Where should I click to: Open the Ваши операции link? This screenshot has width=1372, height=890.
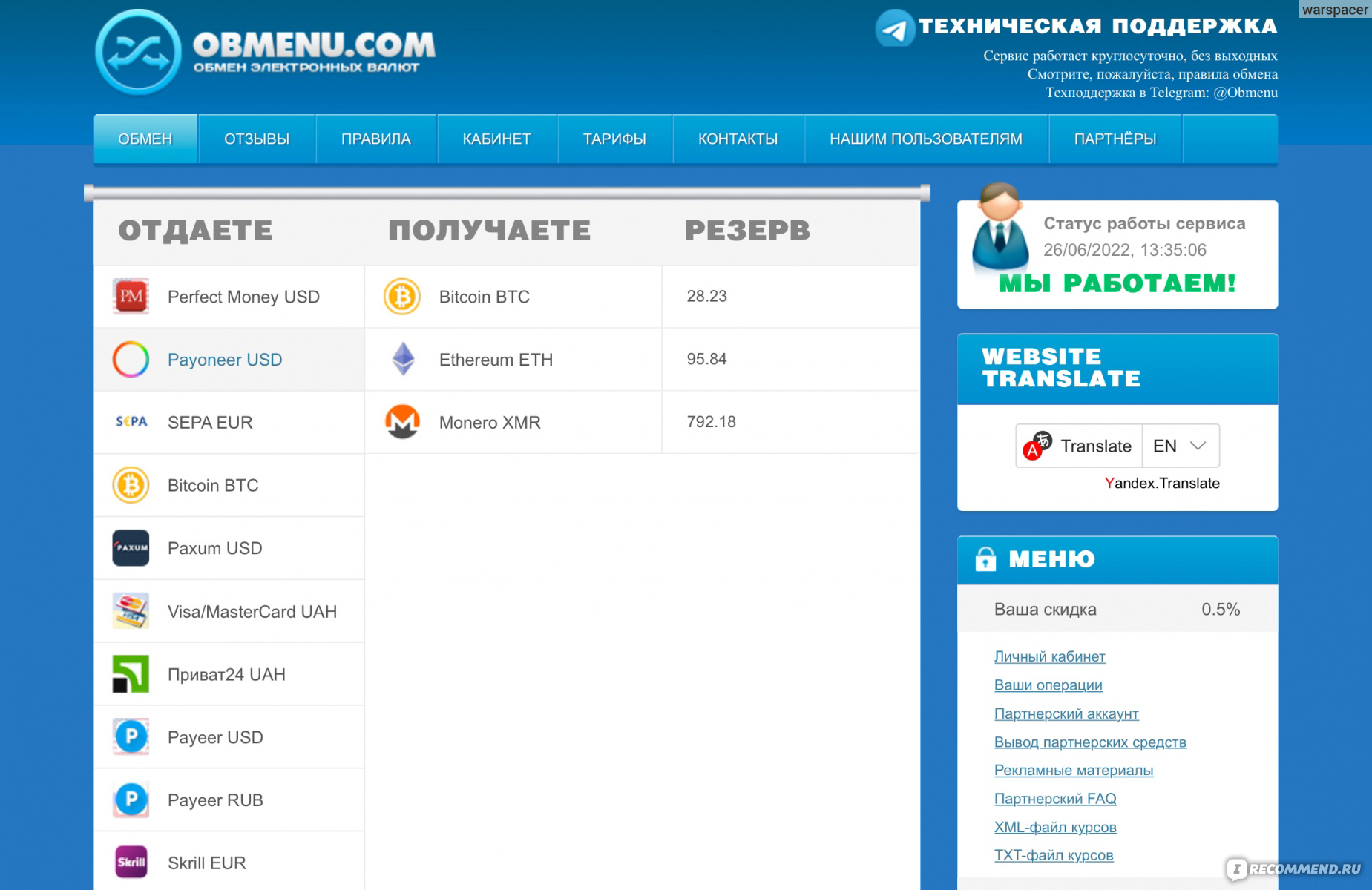[1048, 685]
